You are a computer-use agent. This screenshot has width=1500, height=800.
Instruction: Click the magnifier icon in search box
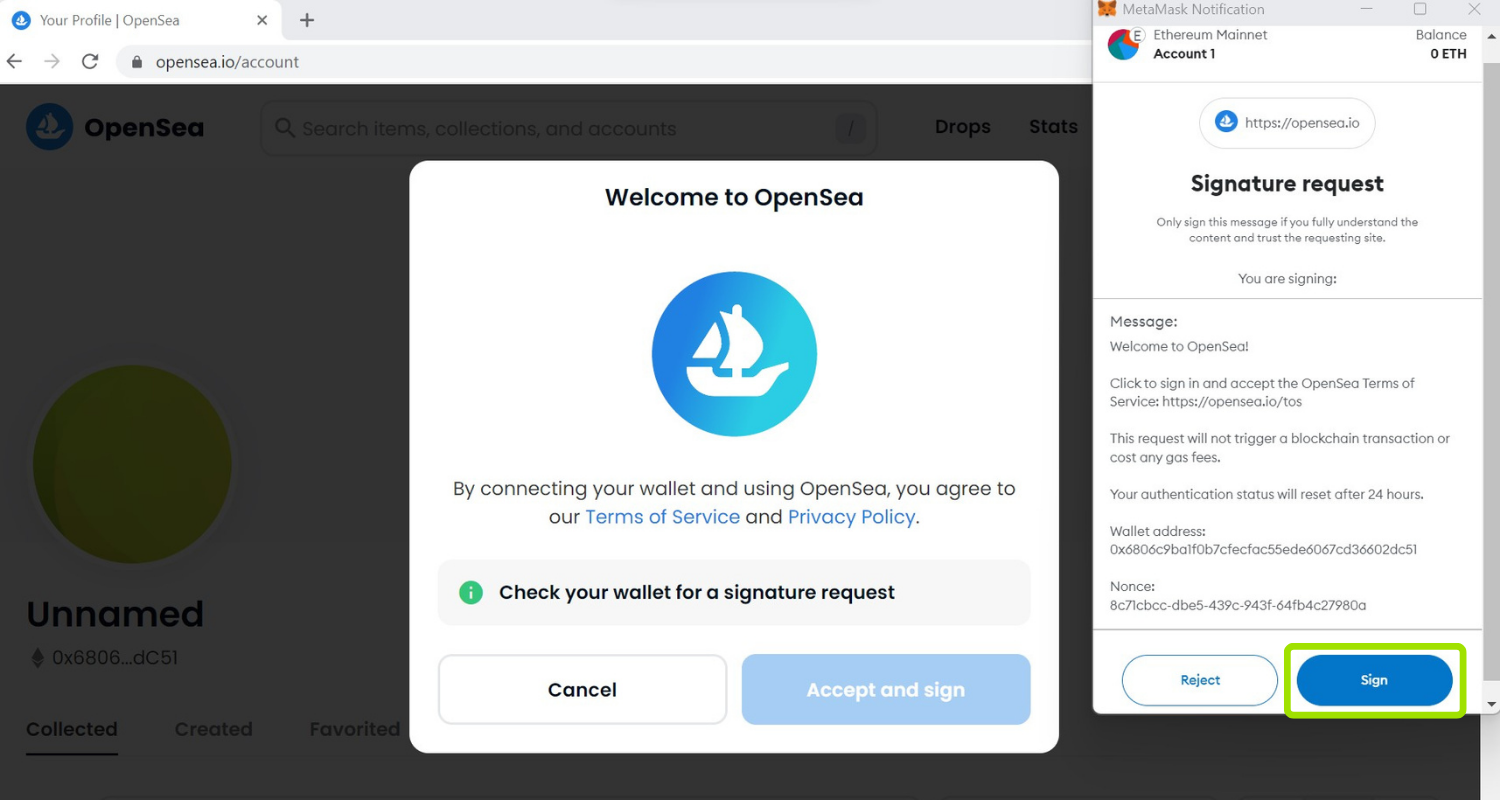pyautogui.click(x=285, y=128)
